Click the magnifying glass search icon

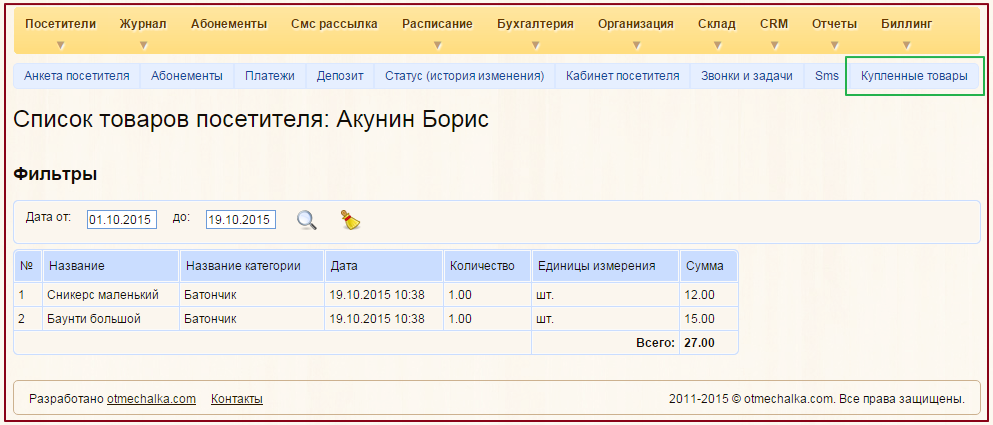[307, 220]
